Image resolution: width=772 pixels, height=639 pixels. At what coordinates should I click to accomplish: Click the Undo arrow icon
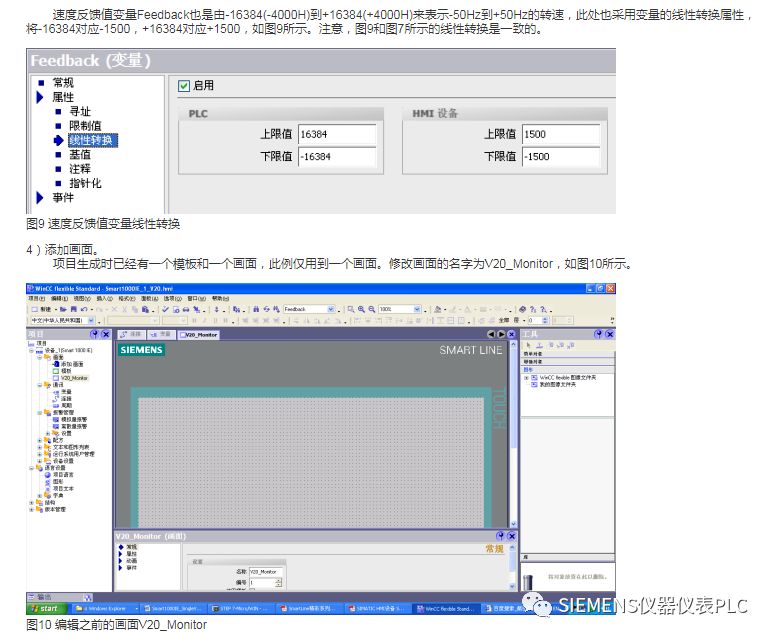coord(84,309)
